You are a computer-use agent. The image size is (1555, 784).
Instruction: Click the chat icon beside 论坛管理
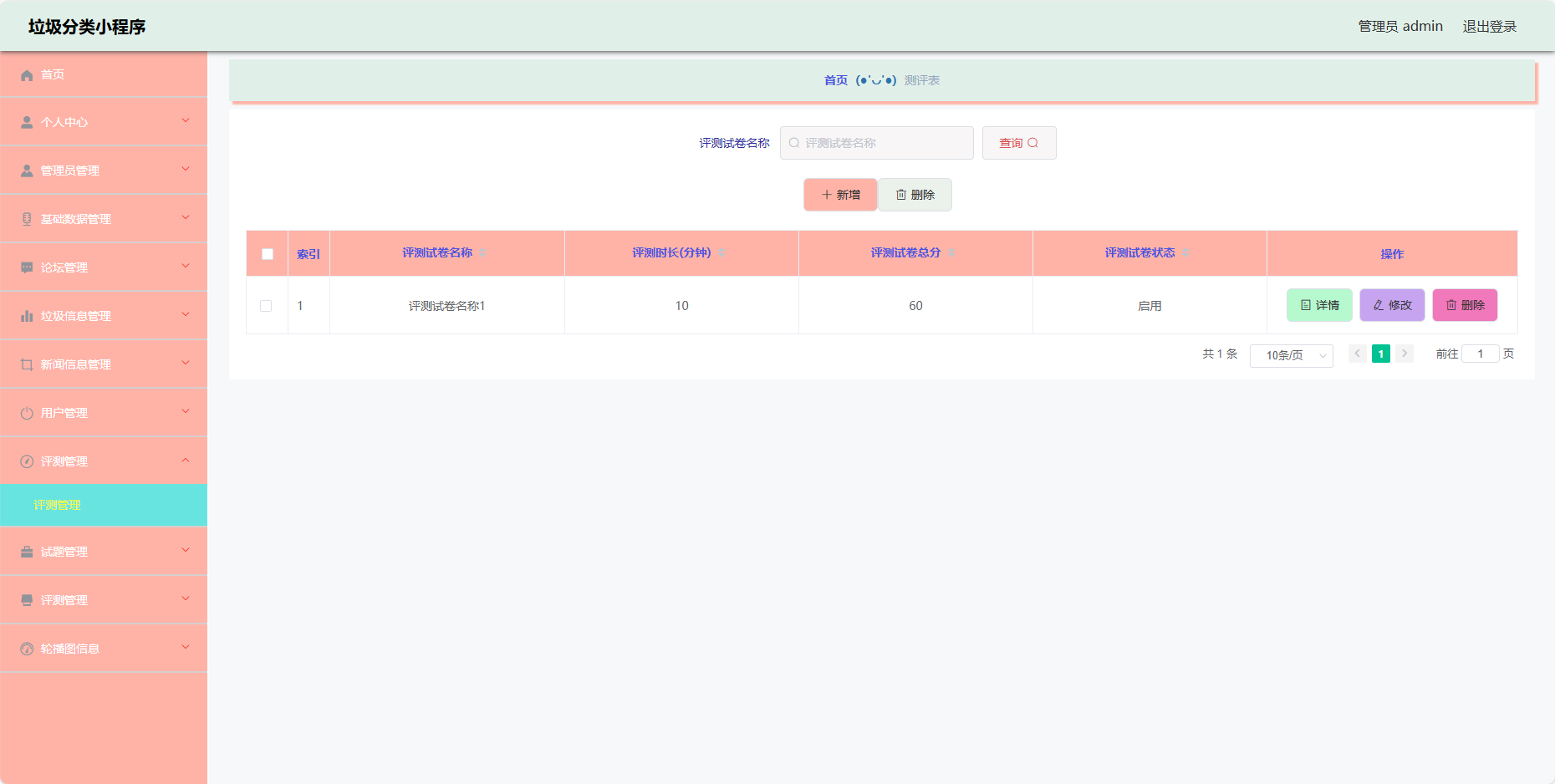(27, 267)
